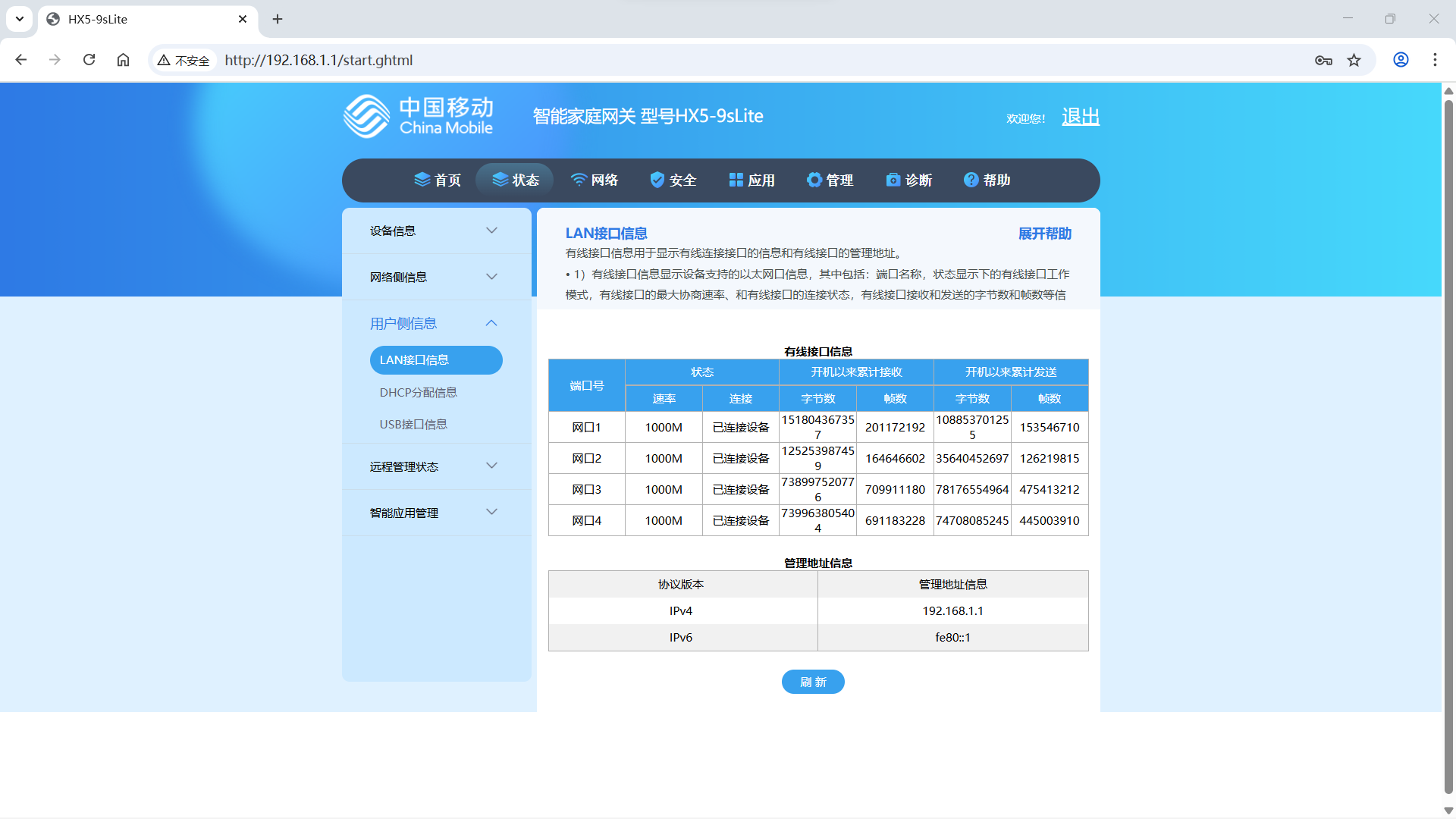Image resolution: width=1456 pixels, height=819 pixels.
Task: Click browser reload button
Action: pos(89,60)
